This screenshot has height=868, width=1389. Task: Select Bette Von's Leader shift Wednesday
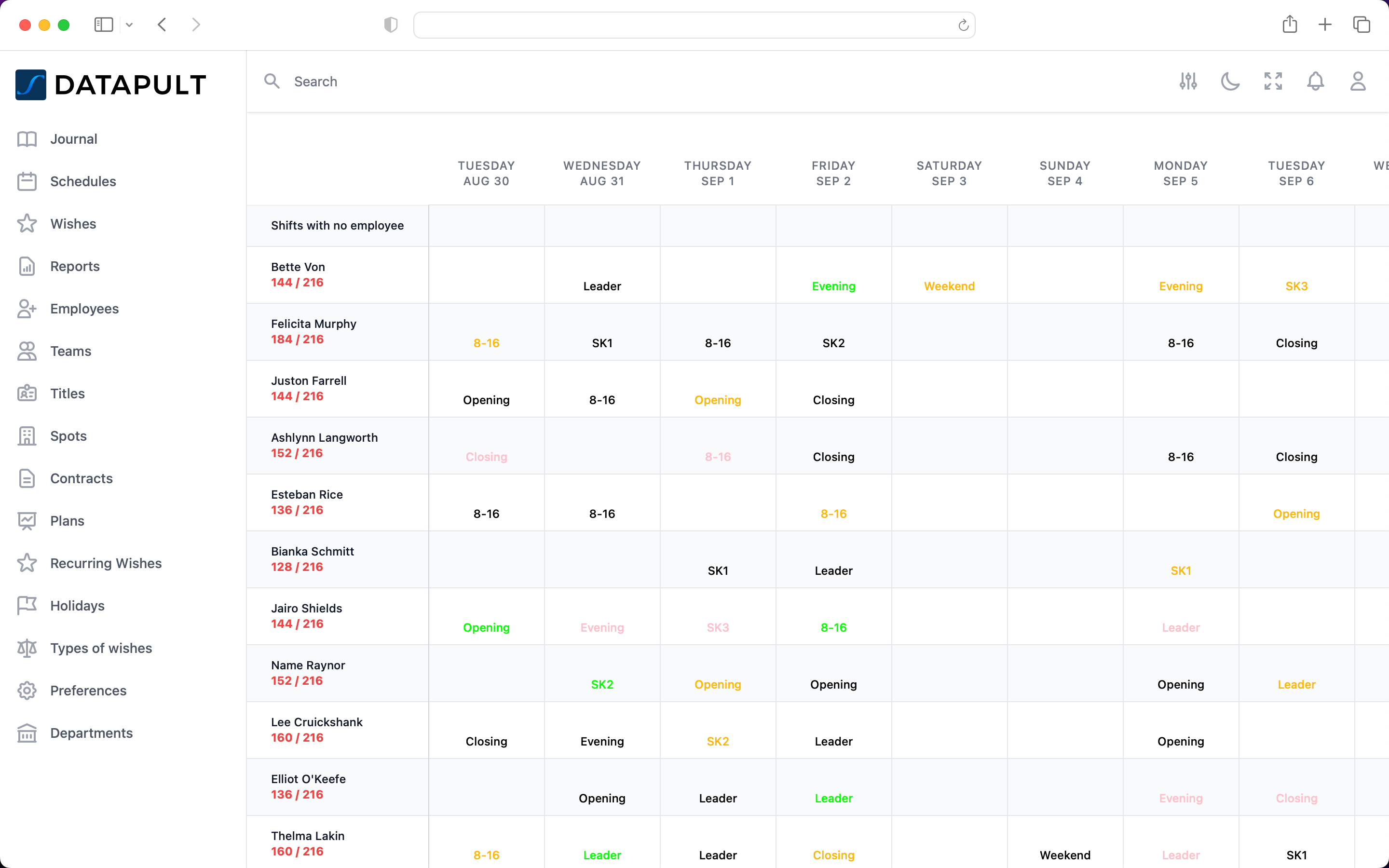[x=601, y=286]
